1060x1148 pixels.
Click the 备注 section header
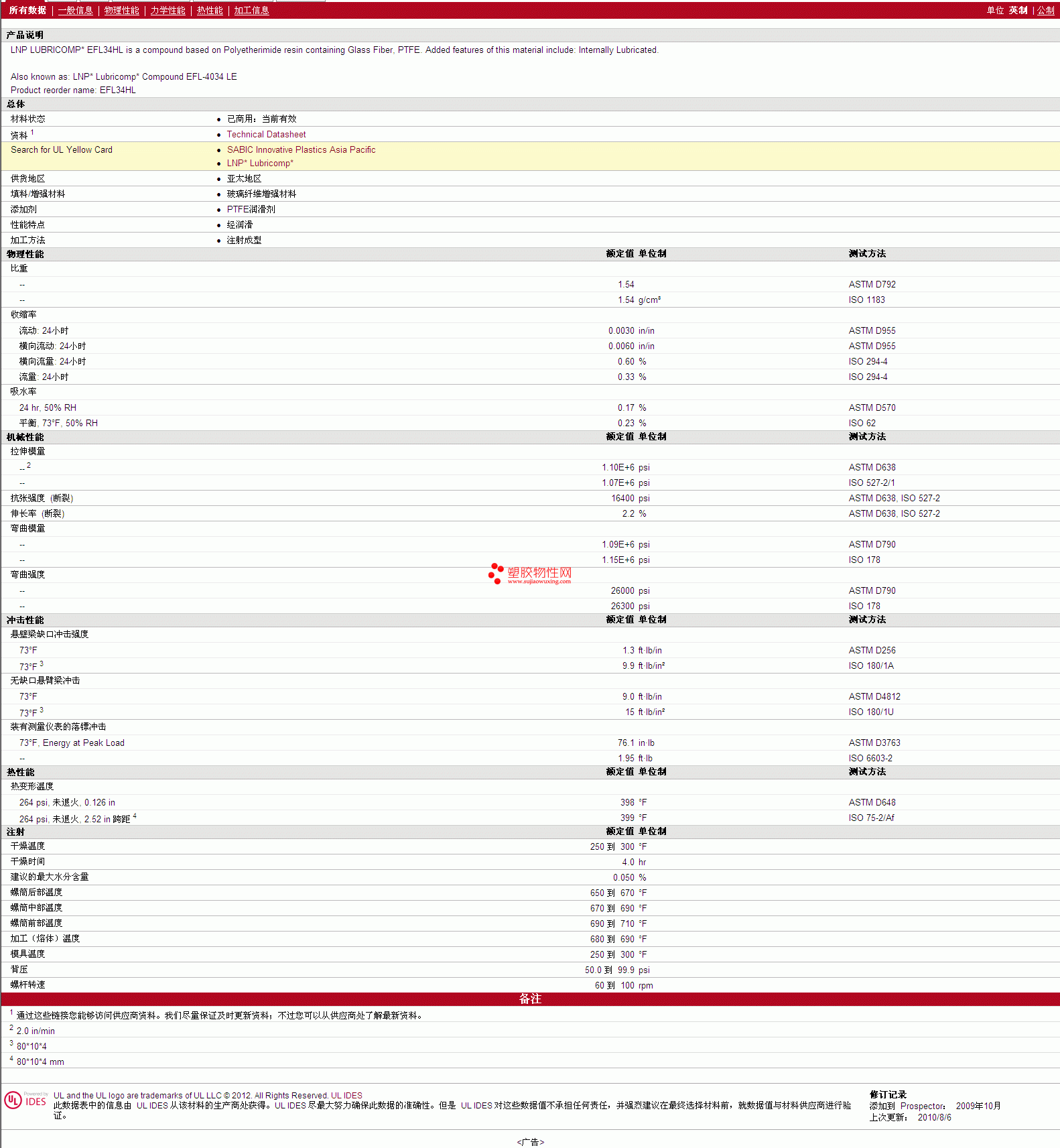[530, 999]
